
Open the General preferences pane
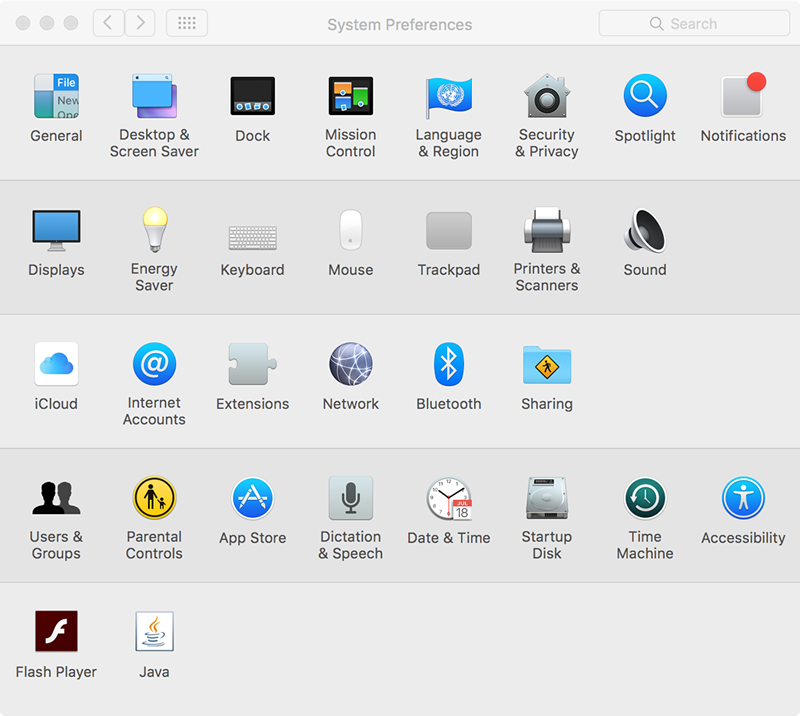56,97
